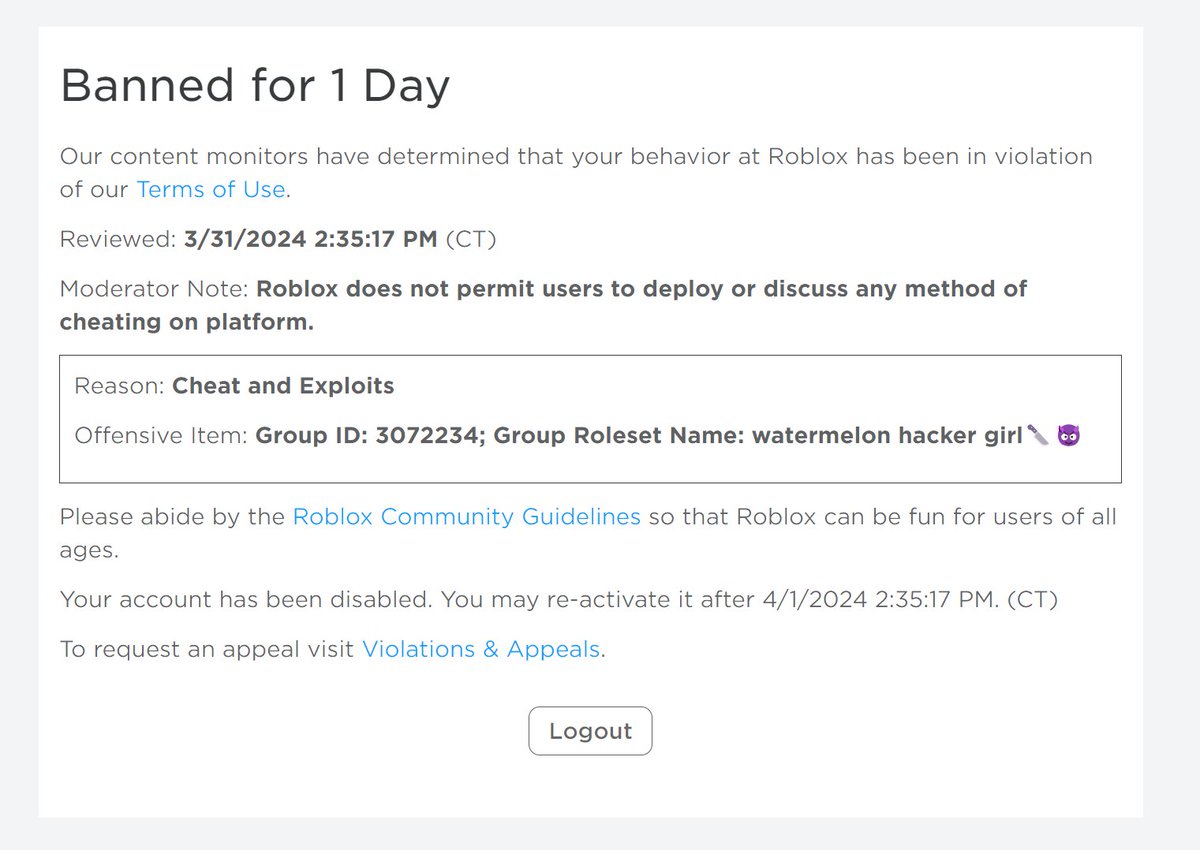Click the Group ID: 3072234 text

tap(370, 435)
